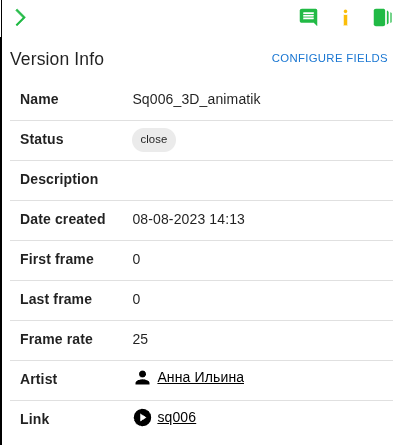
Task: Select the Date created value 08-08-2023 14:13
Action: pyautogui.click(x=188, y=219)
